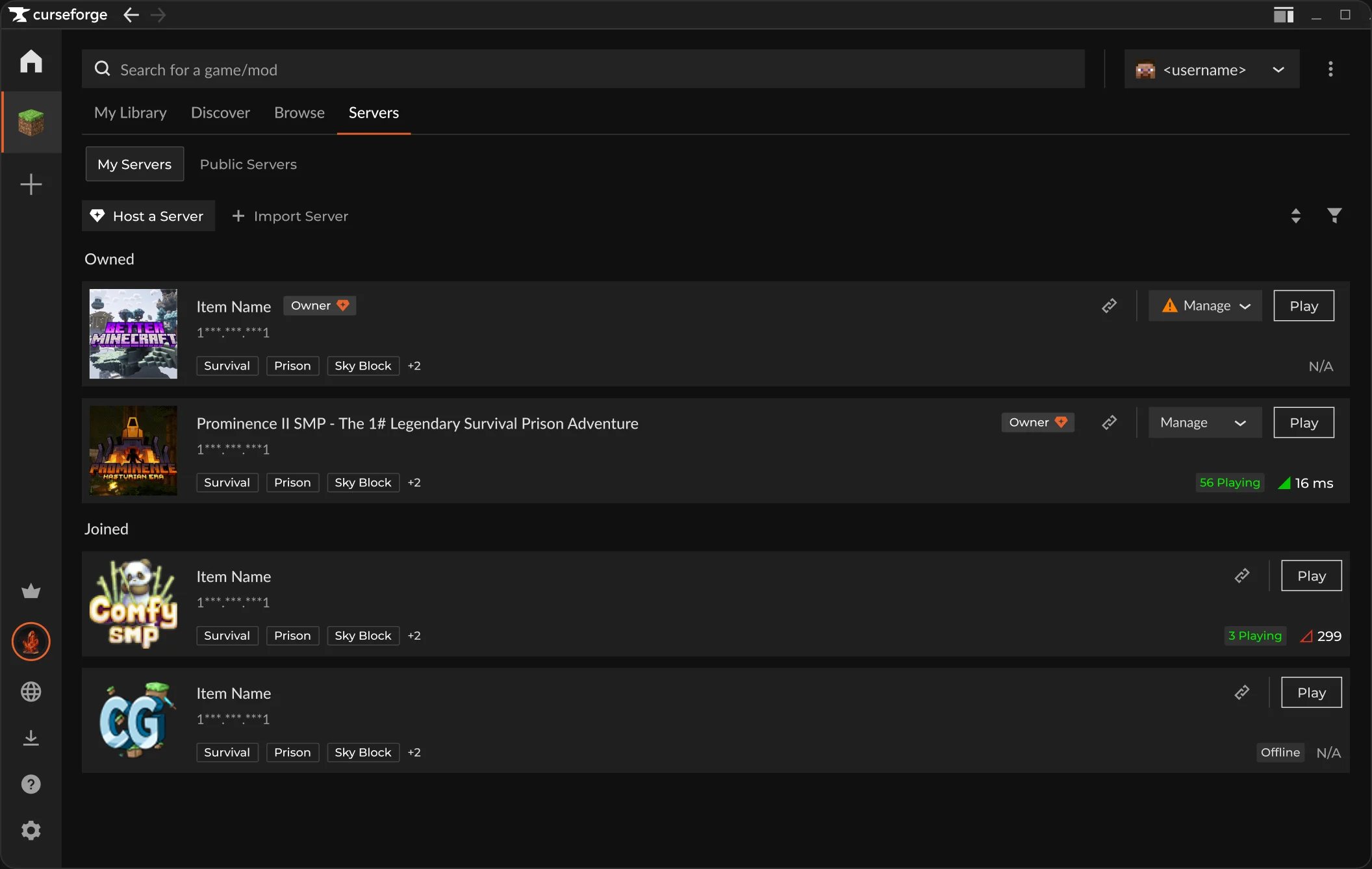
Task: Click the search magnifier icon
Action: (103, 69)
